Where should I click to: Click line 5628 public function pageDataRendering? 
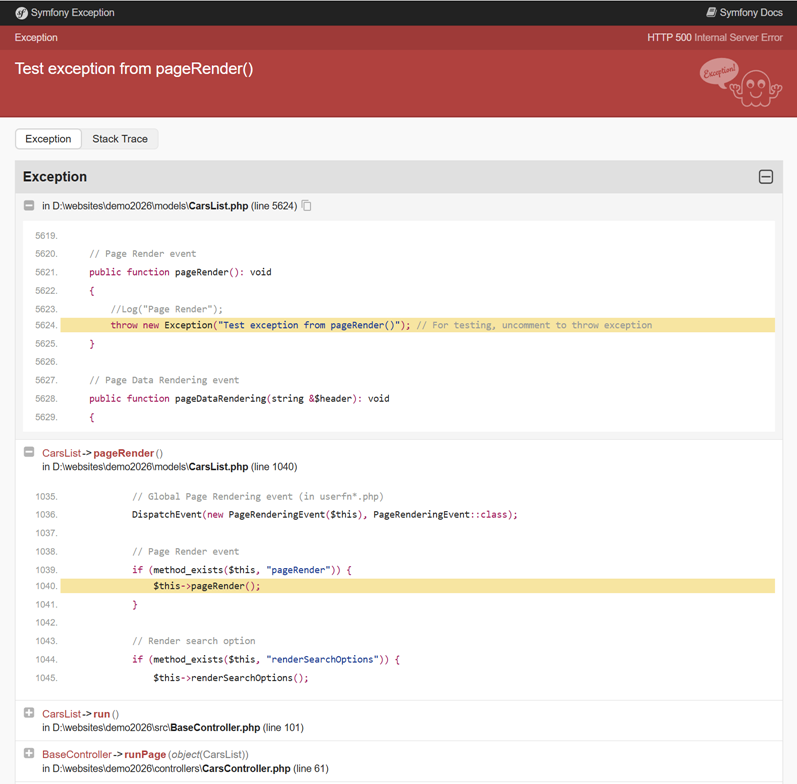click(239, 399)
